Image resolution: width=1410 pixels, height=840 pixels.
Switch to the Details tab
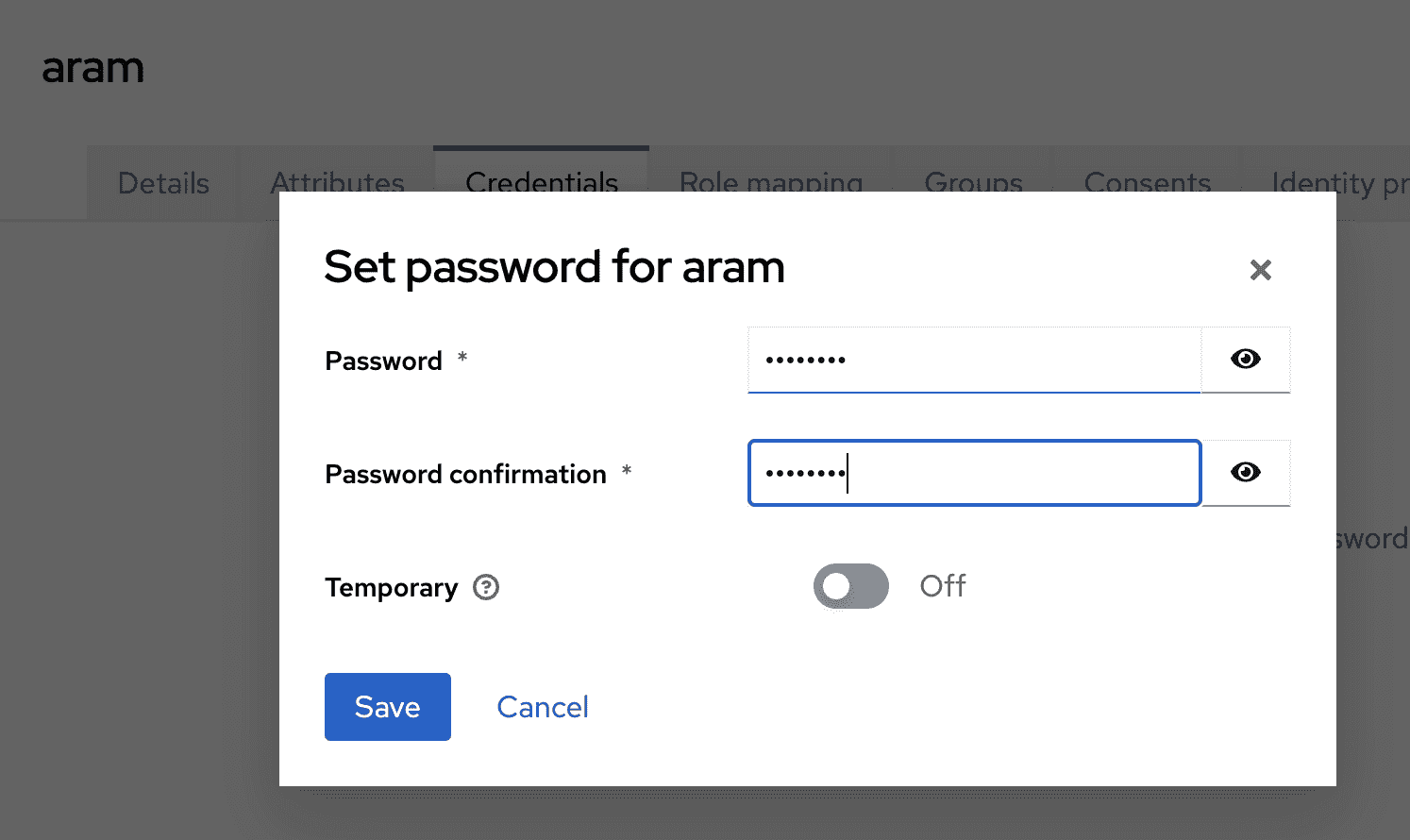point(162,182)
